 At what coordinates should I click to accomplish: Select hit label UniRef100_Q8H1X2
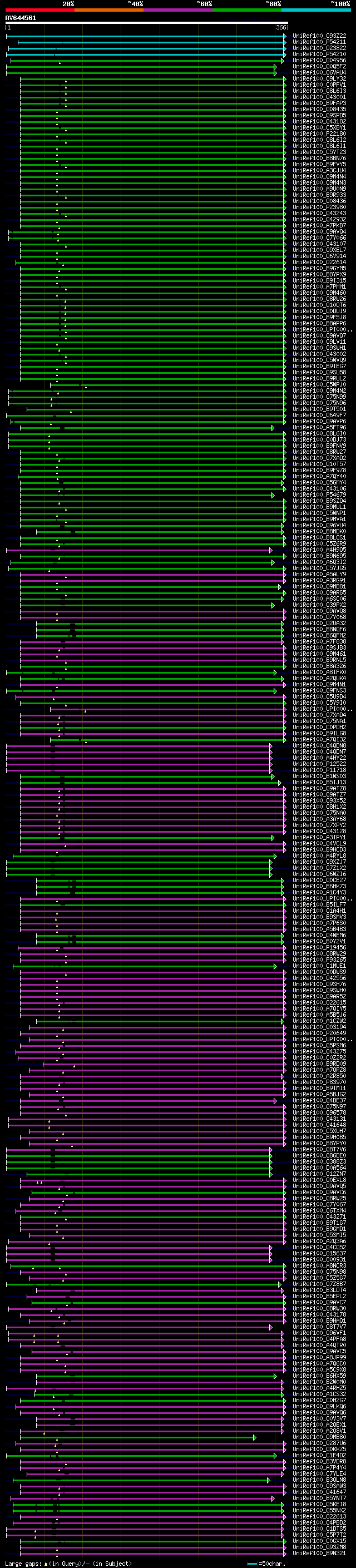coord(319,807)
